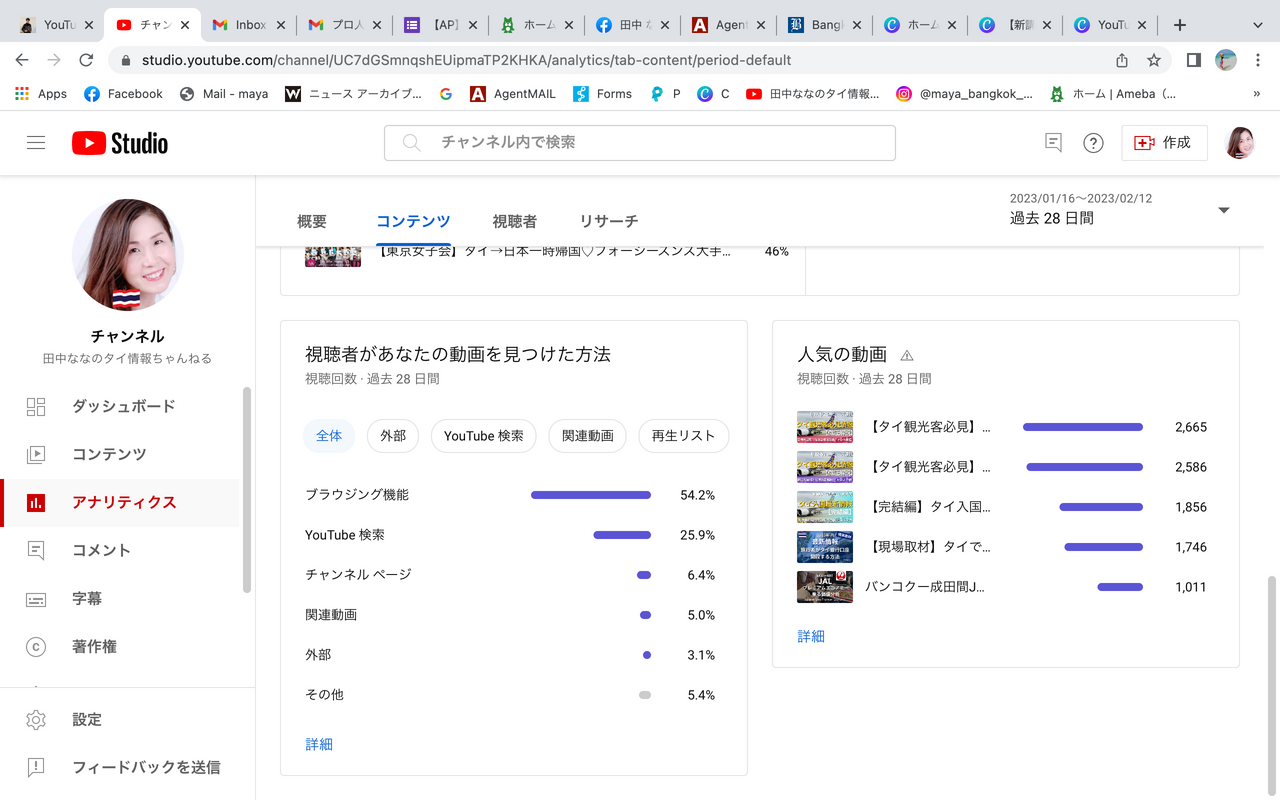Click the 作成 create button
The image size is (1280, 800).
point(1164,143)
